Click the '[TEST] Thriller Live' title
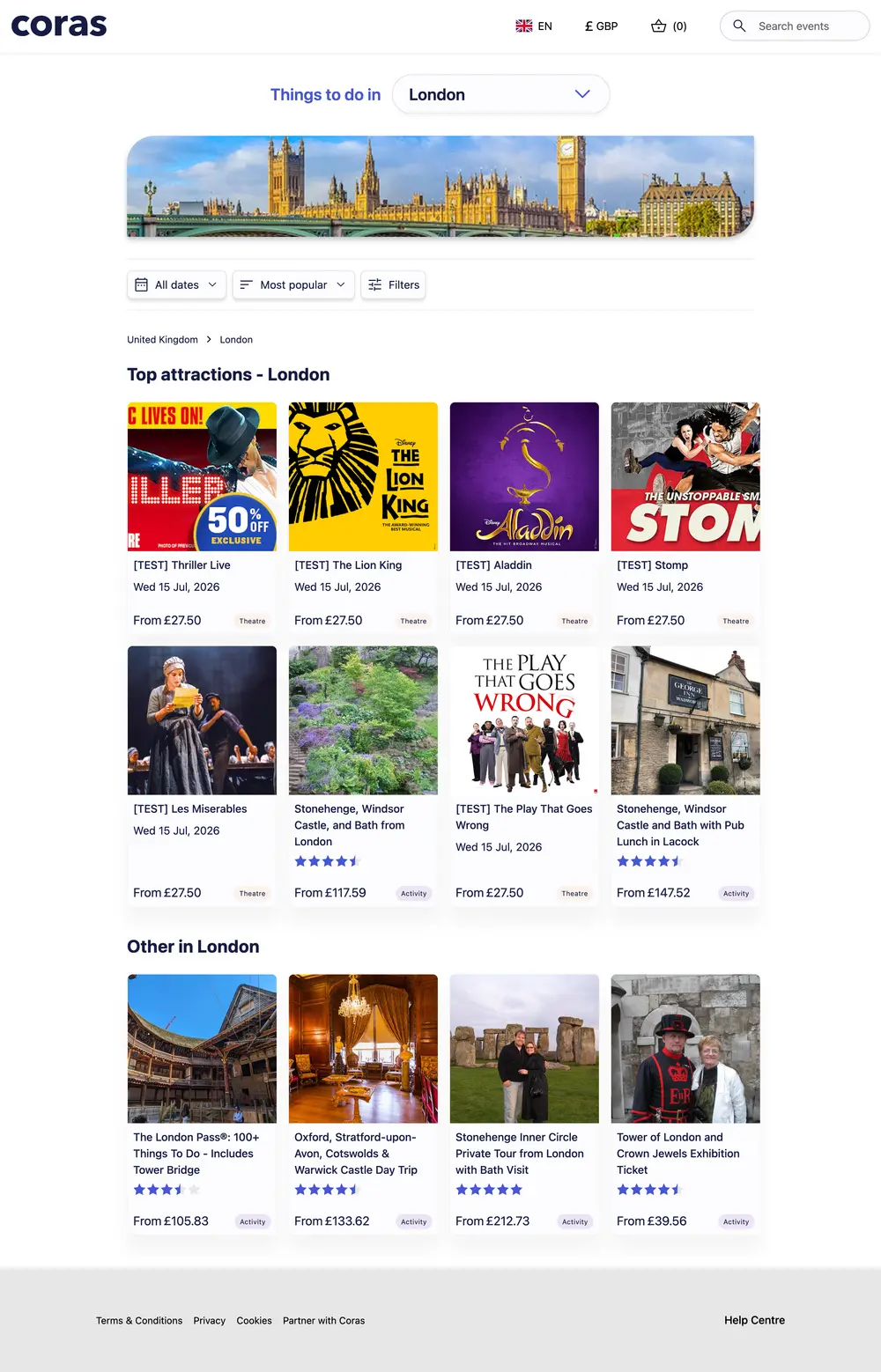Image resolution: width=881 pixels, height=1372 pixels. (x=181, y=565)
